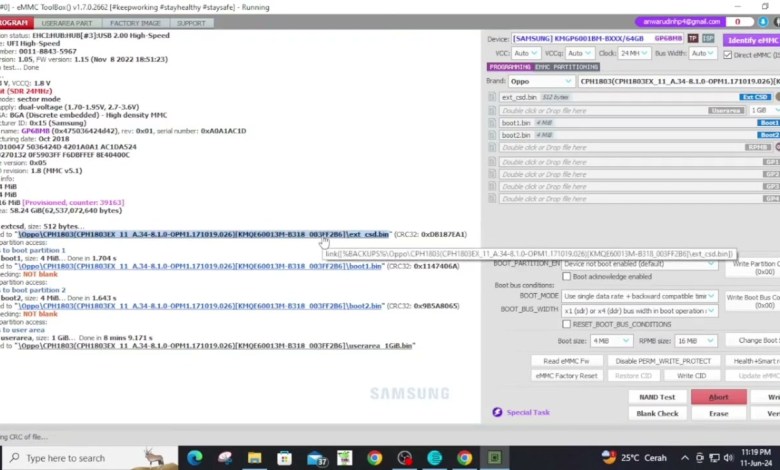This screenshot has height=470, width=780.
Task: Click the Identify eMMC button
Action: click(x=752, y=40)
